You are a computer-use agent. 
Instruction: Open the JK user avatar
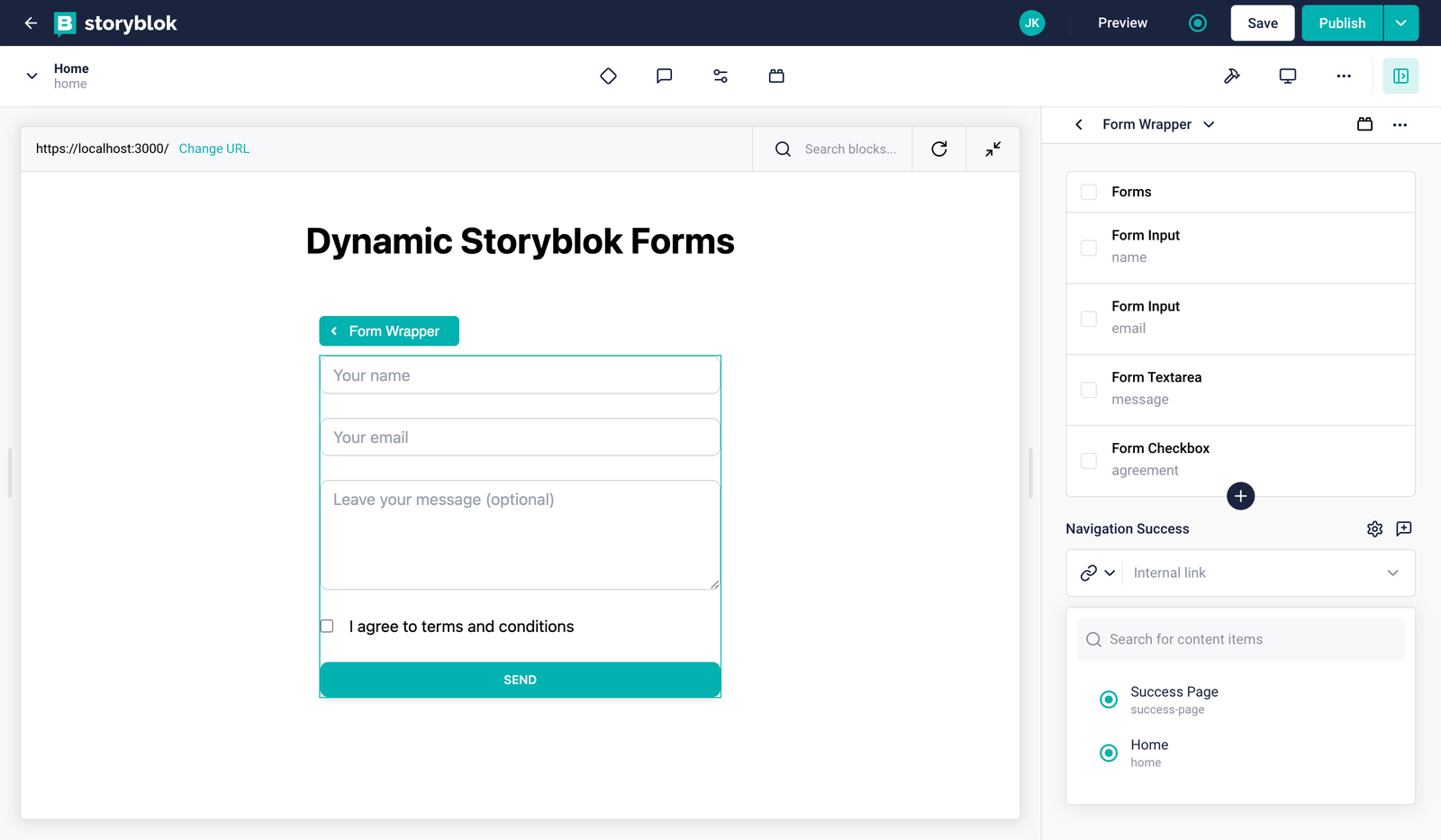1032,23
